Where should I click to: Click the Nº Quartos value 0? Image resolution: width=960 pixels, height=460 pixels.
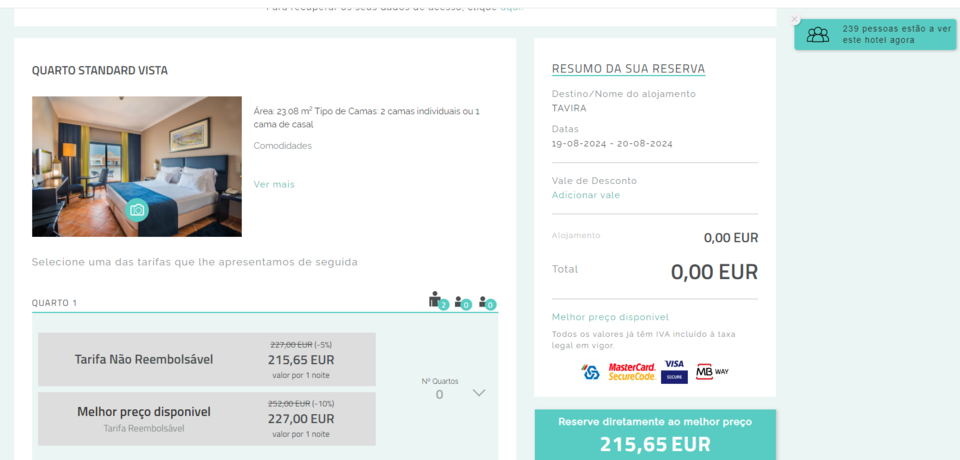pyautogui.click(x=439, y=395)
